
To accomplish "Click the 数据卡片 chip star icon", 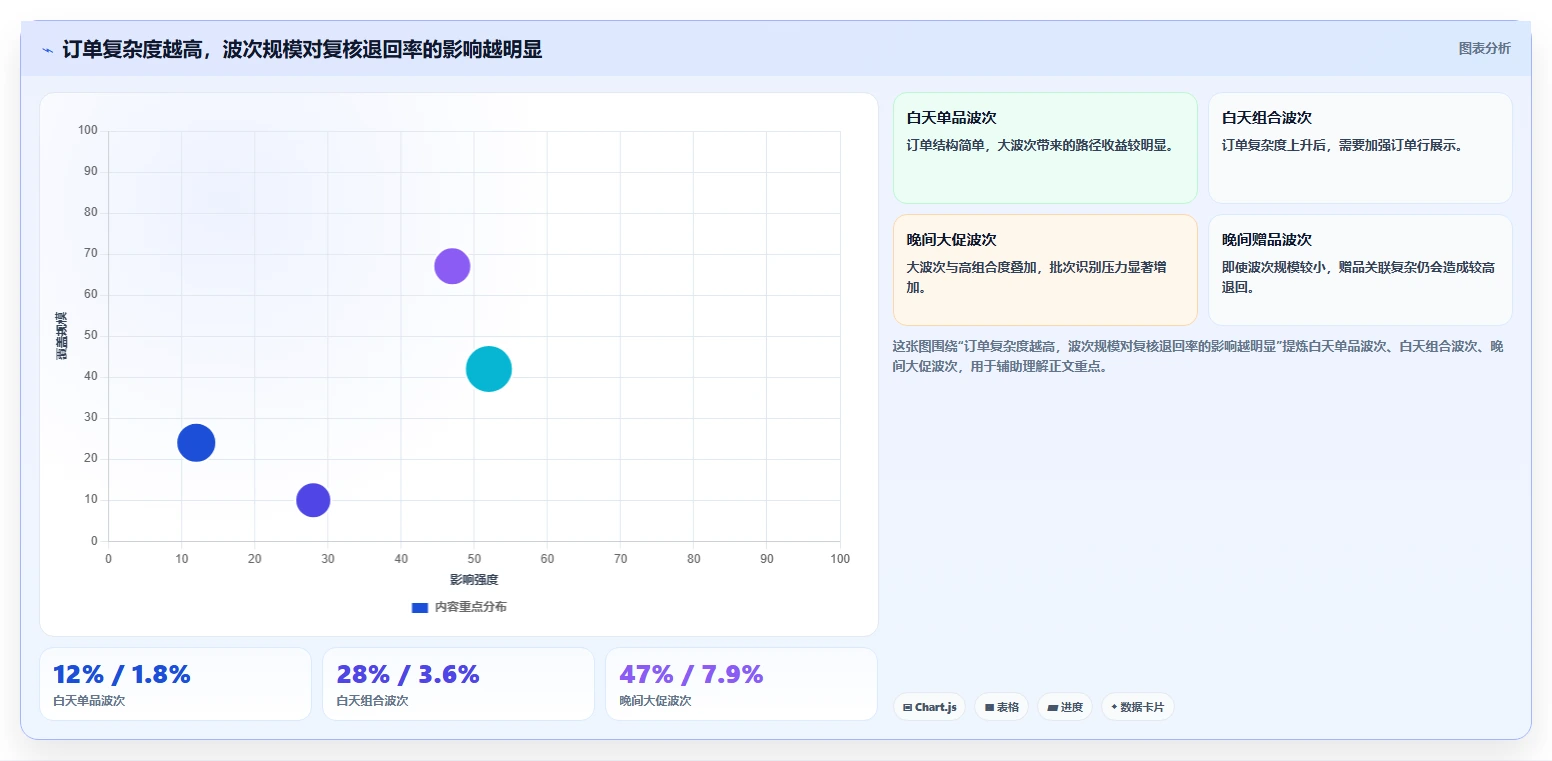I will pos(1114,706).
